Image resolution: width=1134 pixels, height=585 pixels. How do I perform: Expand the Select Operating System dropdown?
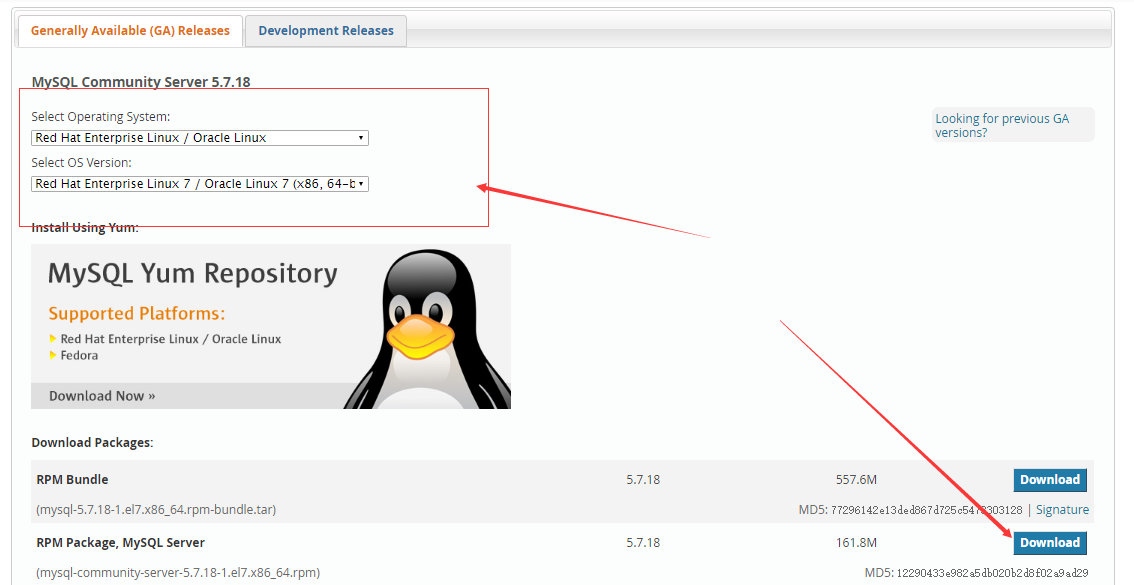click(x=200, y=138)
